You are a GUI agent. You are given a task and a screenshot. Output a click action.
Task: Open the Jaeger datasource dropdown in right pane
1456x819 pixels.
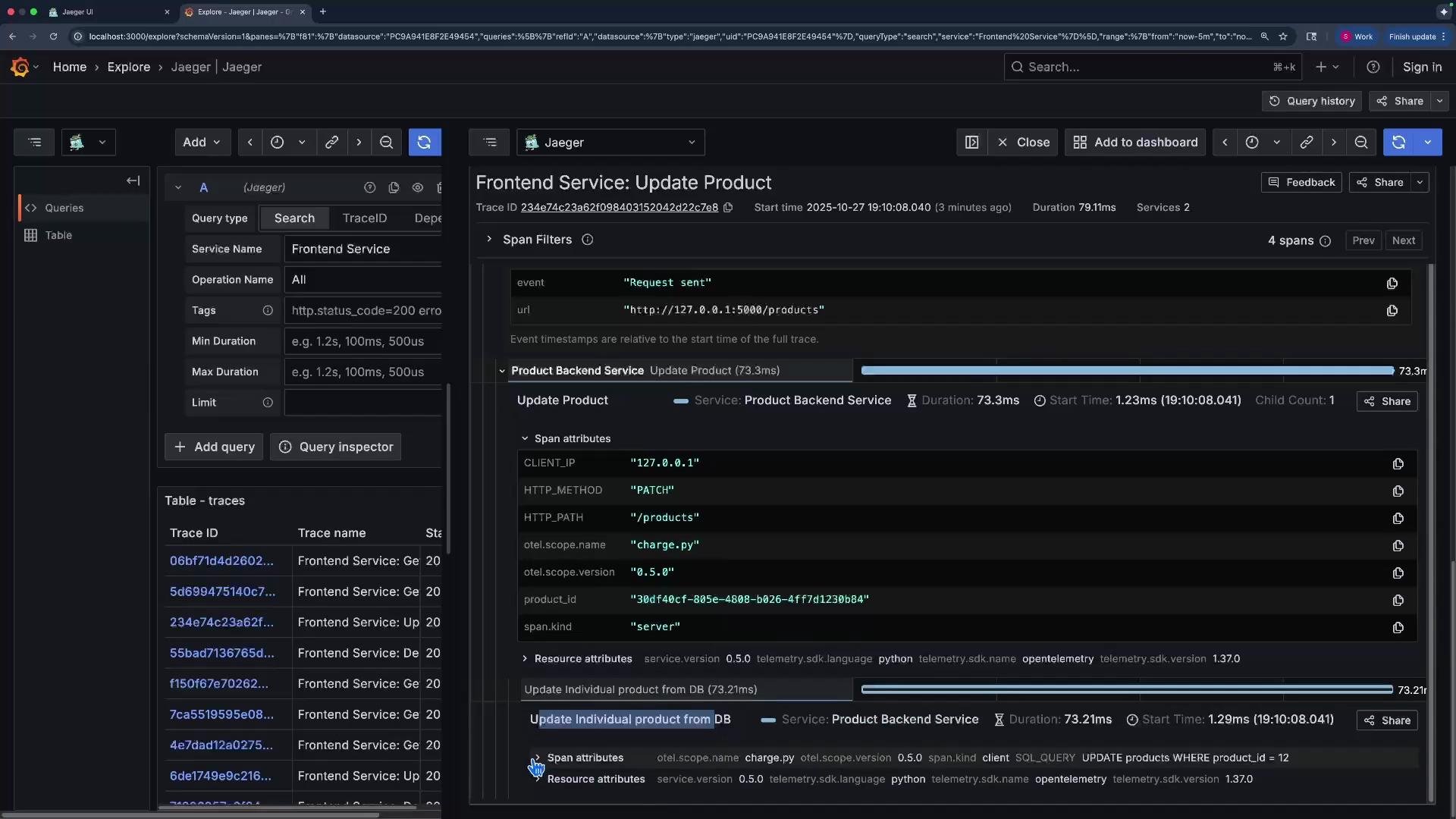click(x=610, y=142)
